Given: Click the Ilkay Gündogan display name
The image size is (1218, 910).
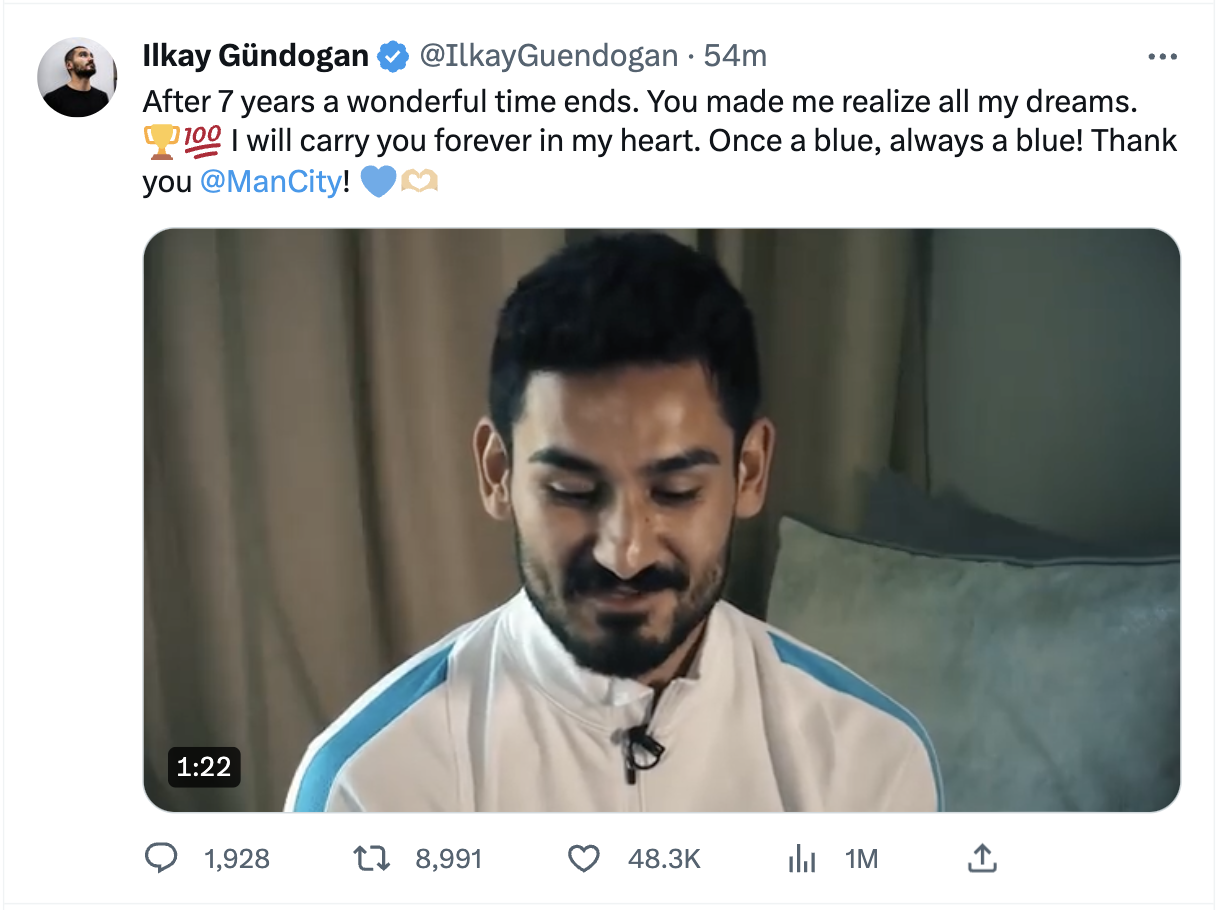Looking at the screenshot, I should (256, 56).
